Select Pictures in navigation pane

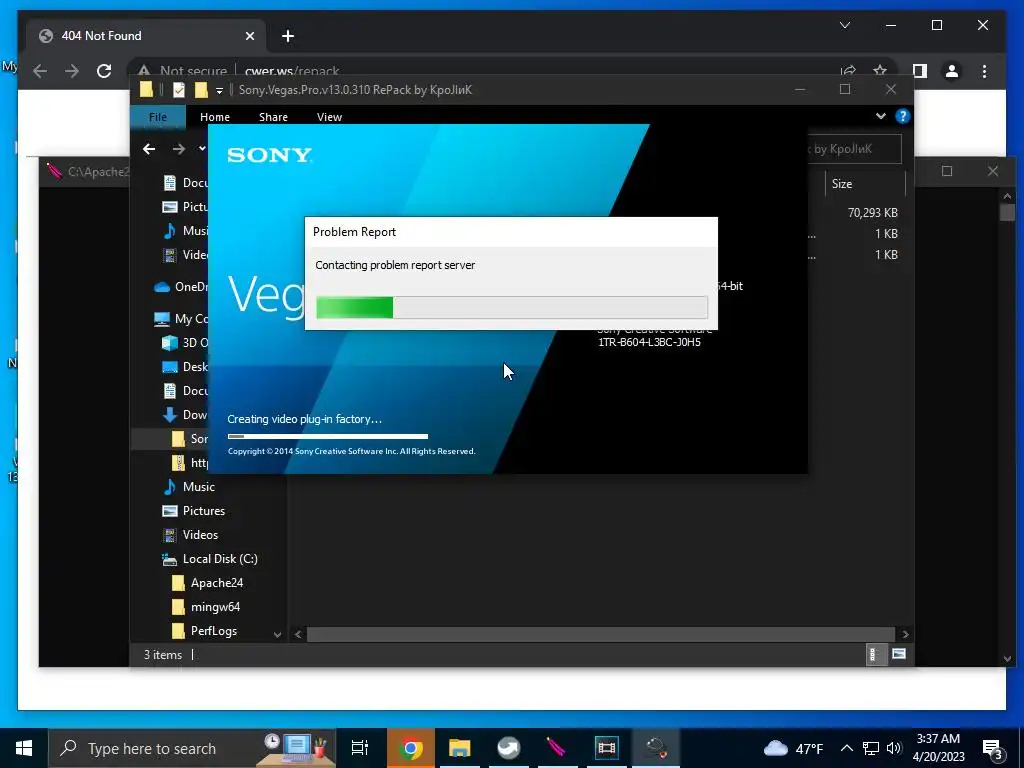[203, 511]
